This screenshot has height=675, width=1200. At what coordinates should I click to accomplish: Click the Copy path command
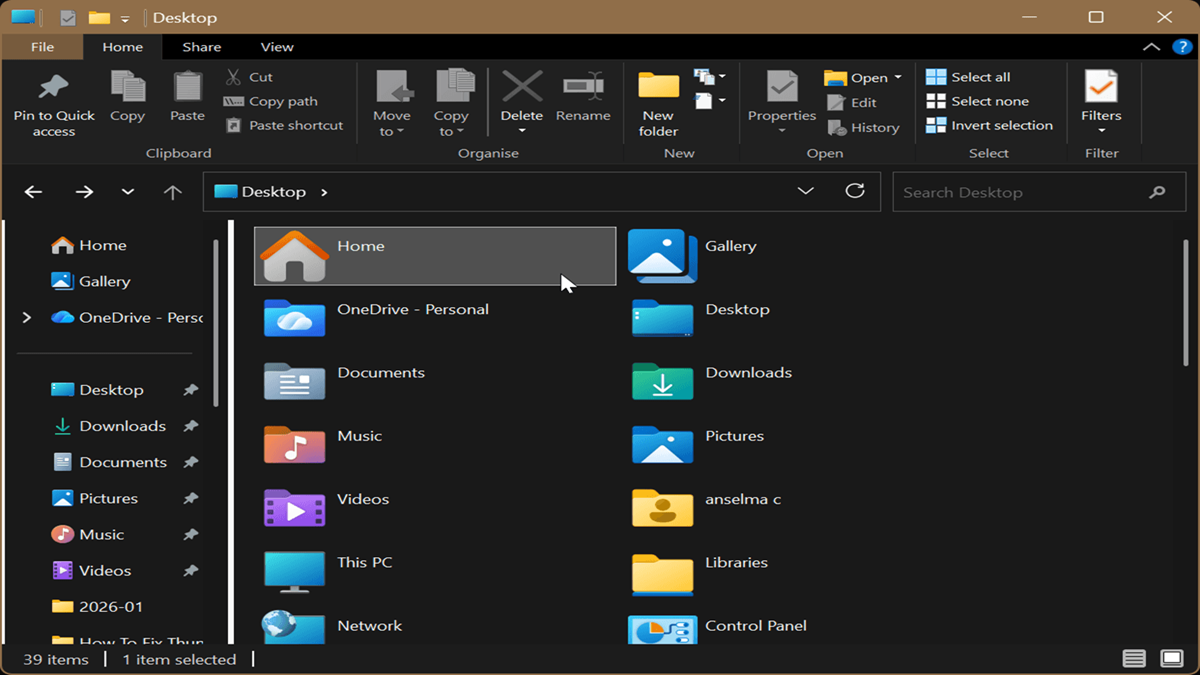[271, 101]
